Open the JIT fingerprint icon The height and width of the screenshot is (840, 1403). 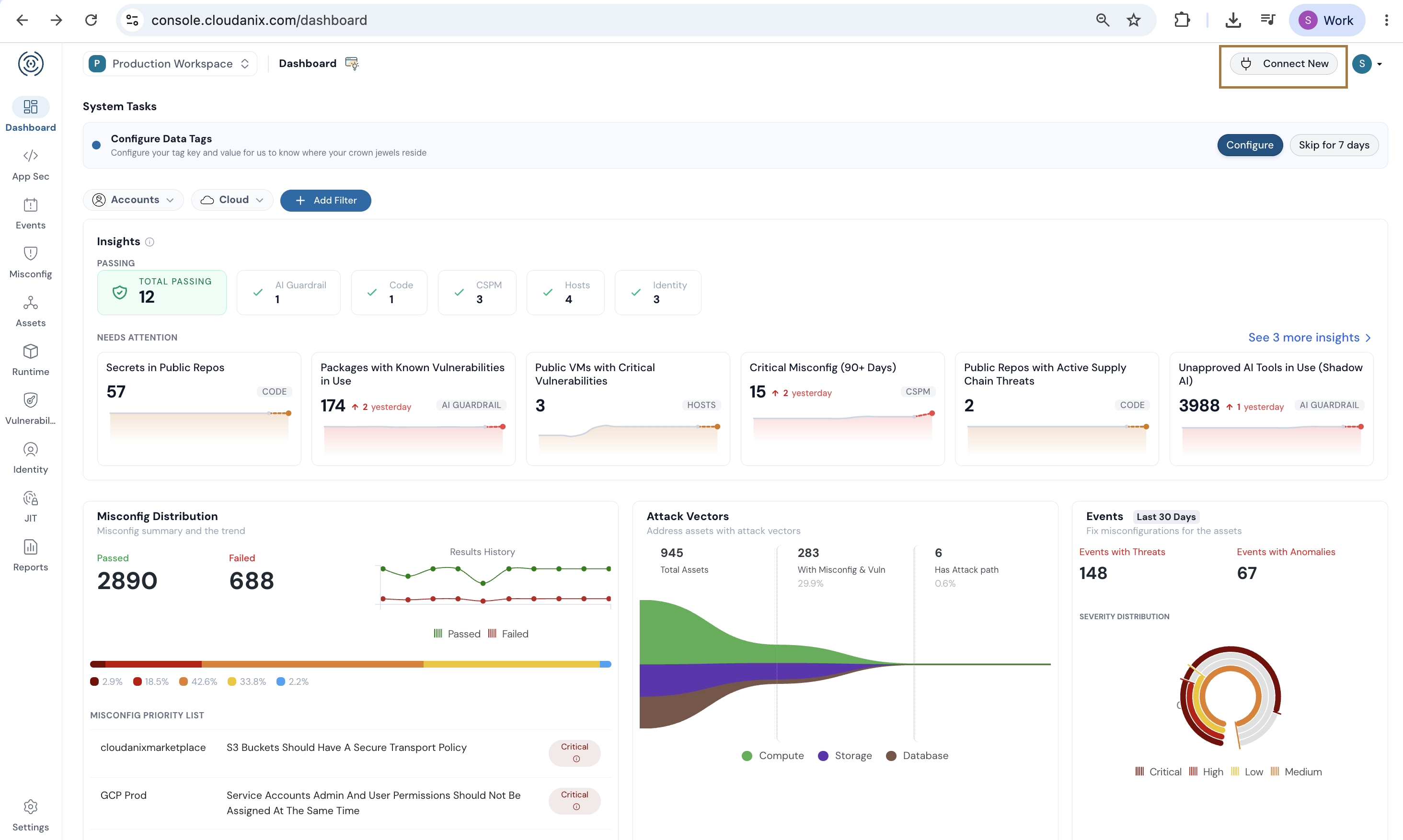[x=31, y=498]
